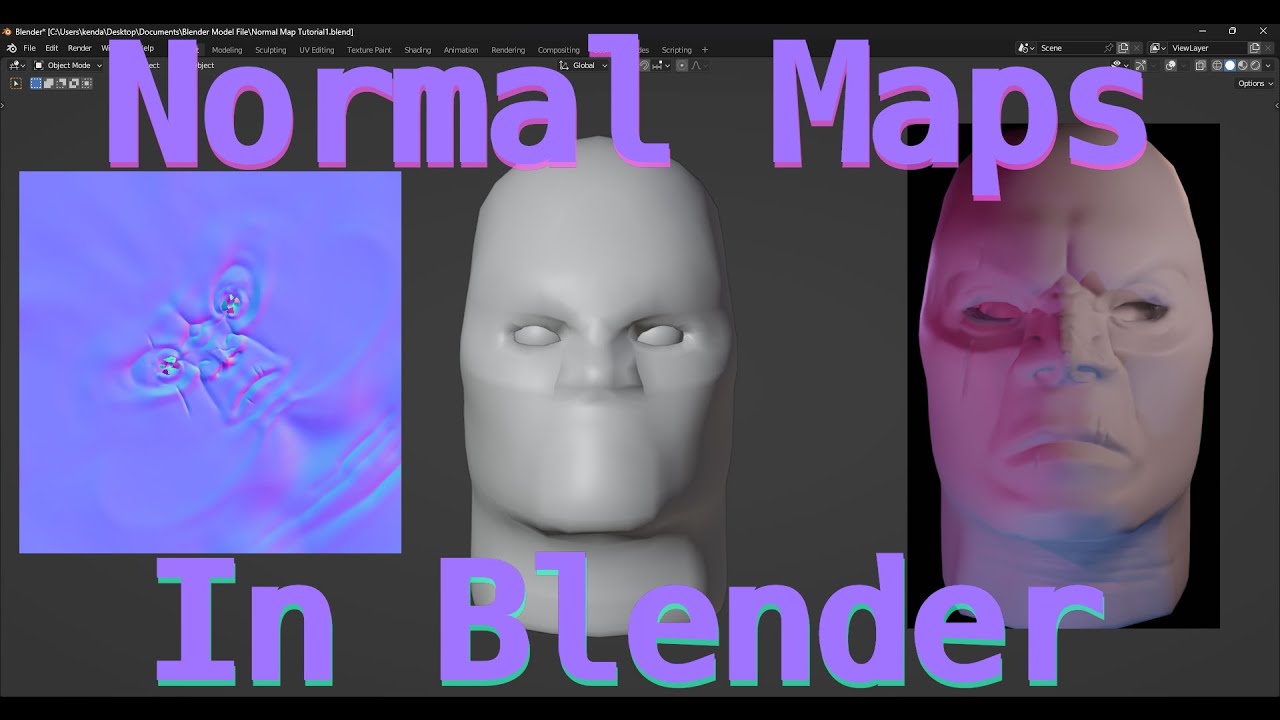The height and width of the screenshot is (720, 1280).
Task: Switch to the Shading workspace tab
Action: click(x=418, y=50)
